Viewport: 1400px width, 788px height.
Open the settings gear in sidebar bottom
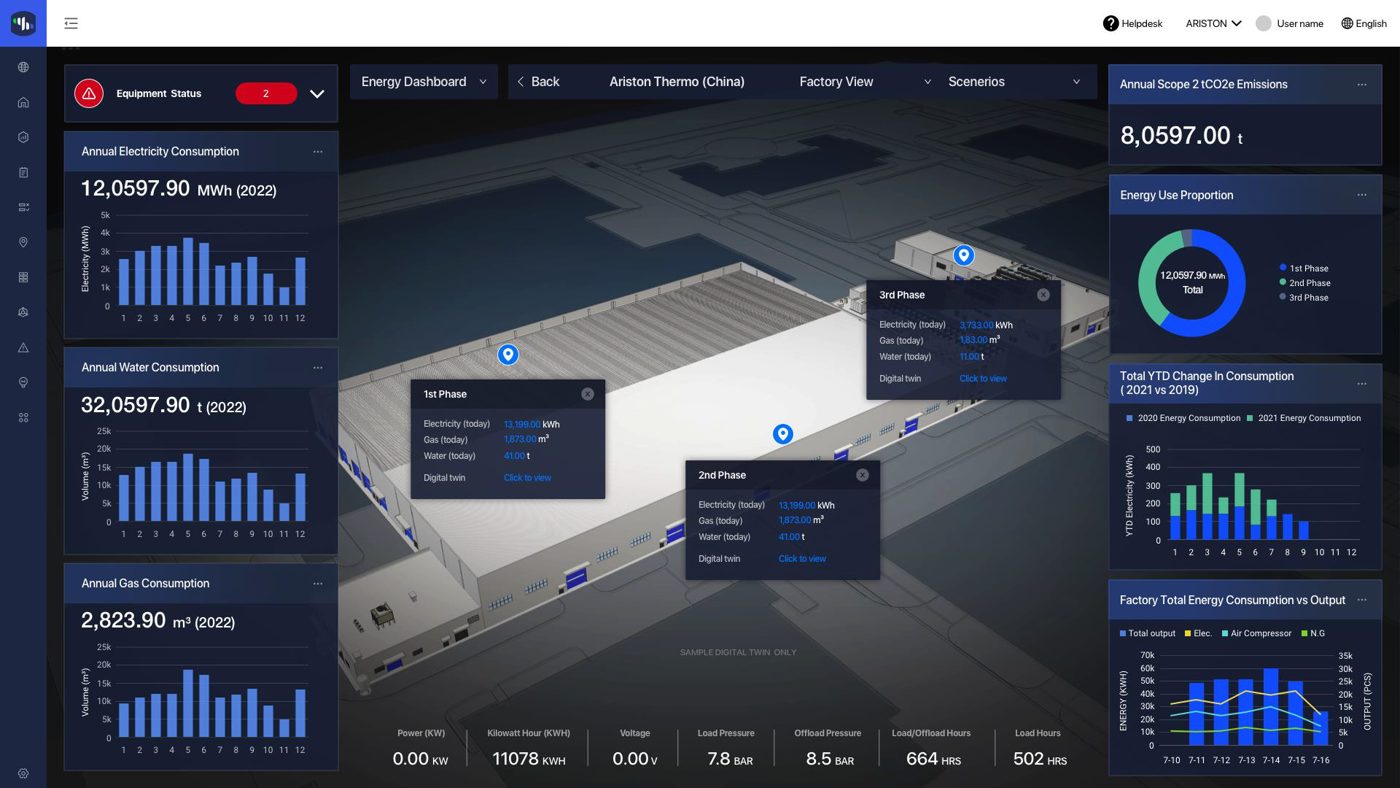point(23,773)
